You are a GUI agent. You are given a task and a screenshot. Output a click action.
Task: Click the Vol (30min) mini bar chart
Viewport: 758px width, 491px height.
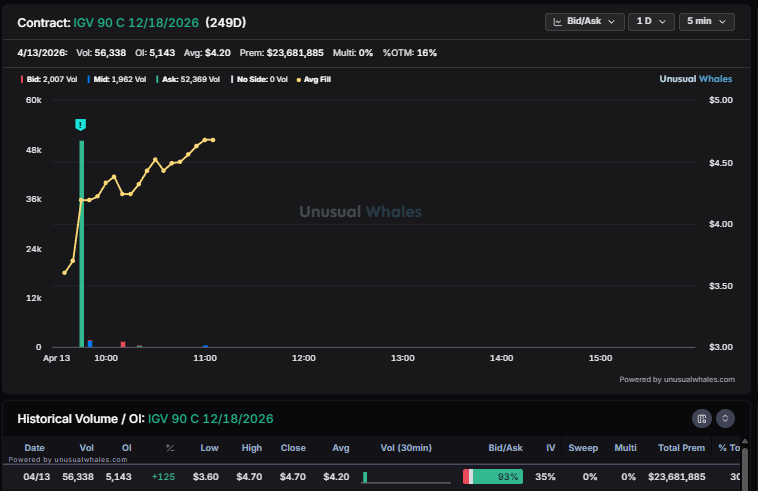click(x=406, y=477)
